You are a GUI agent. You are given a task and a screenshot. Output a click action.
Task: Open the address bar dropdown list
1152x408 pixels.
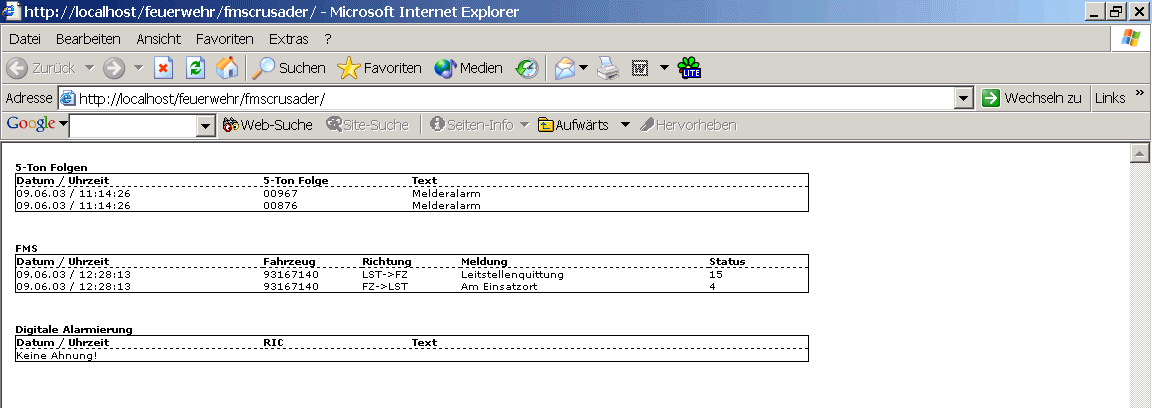tap(963, 98)
